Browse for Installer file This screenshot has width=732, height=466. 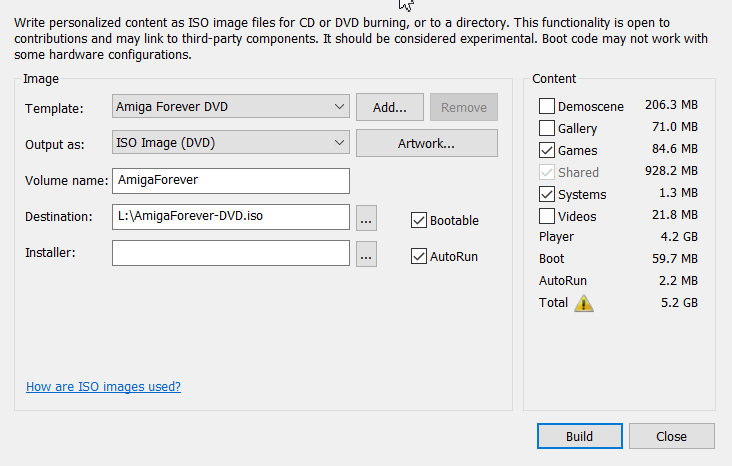(x=366, y=254)
